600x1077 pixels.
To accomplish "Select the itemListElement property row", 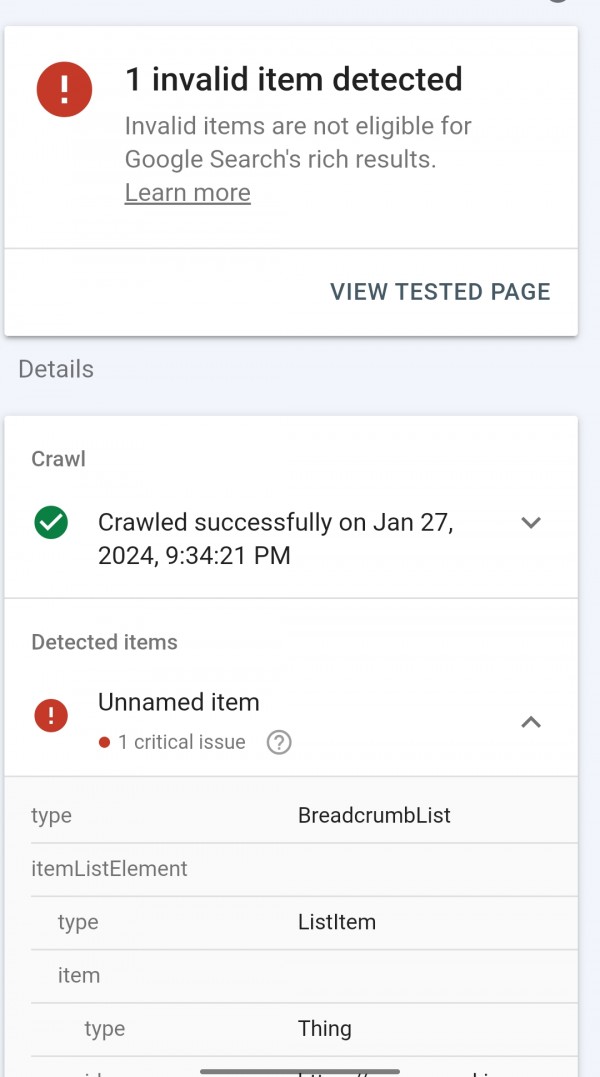I will (291, 869).
